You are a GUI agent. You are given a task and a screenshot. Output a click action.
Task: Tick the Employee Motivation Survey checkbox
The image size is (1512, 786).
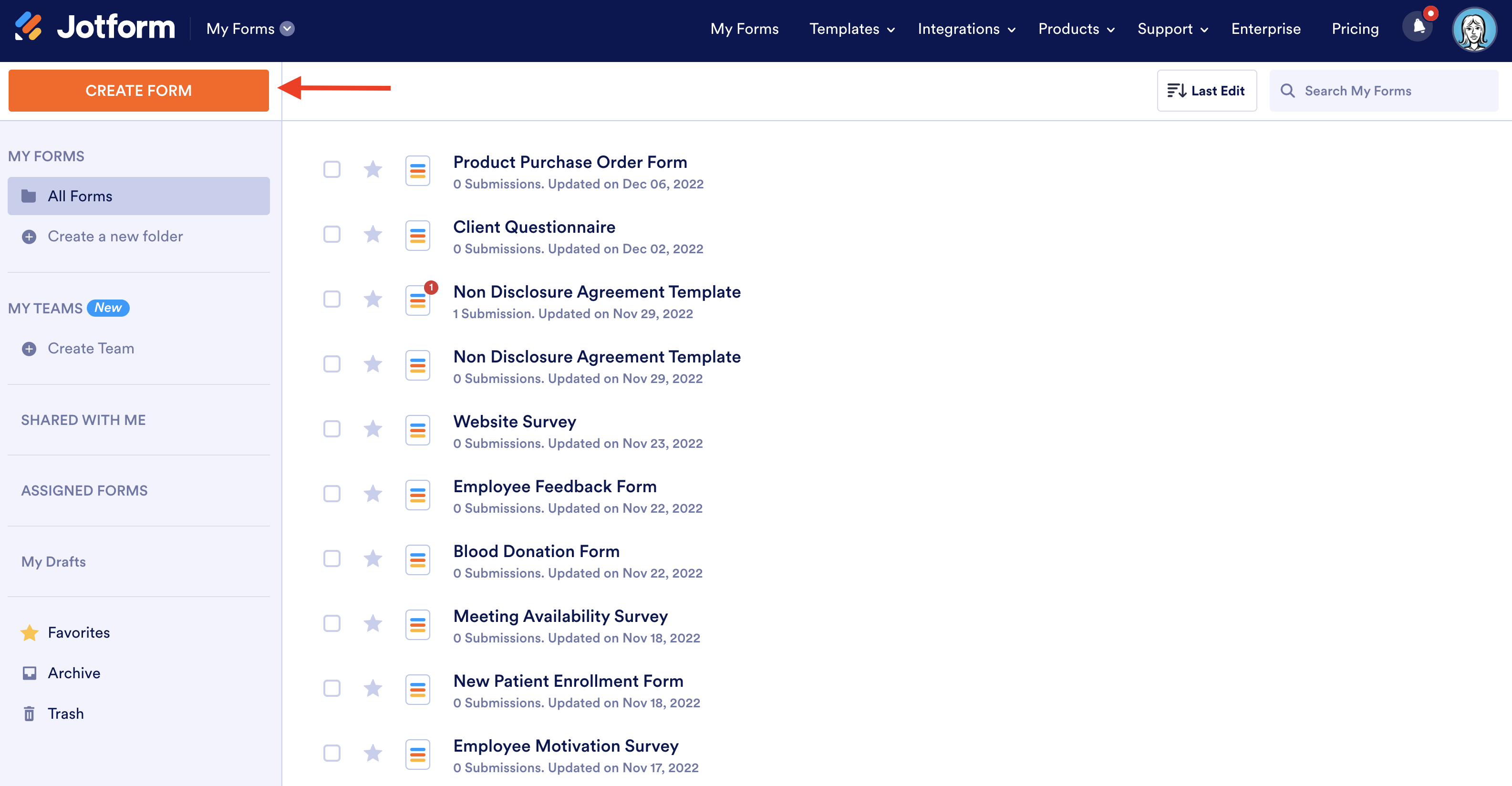click(331, 753)
